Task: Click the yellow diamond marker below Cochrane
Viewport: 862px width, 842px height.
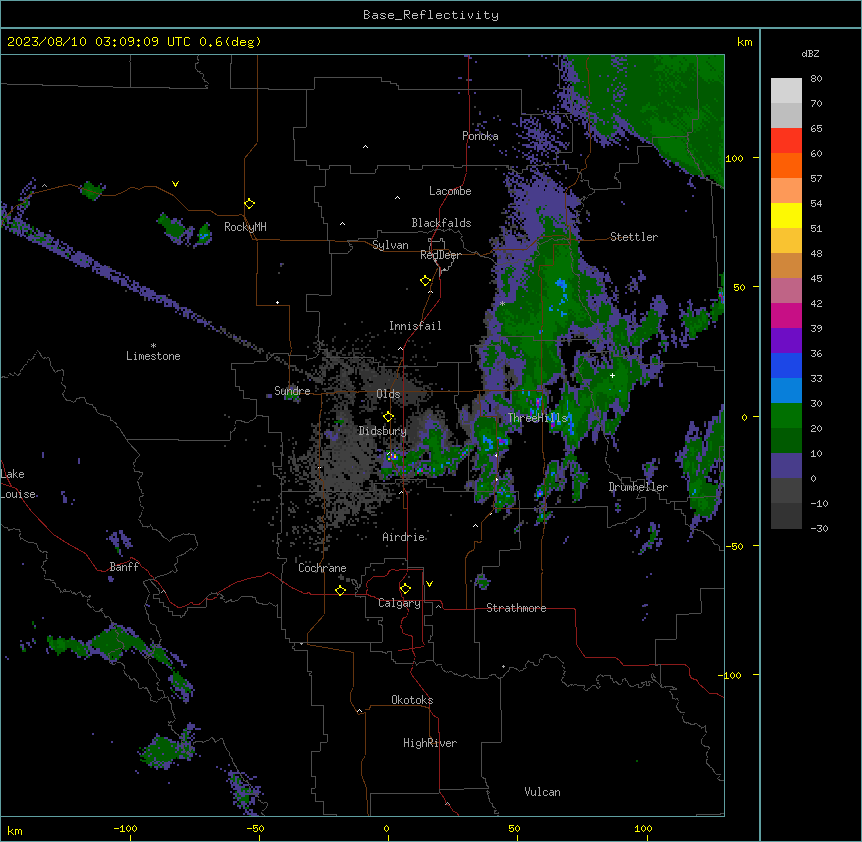Action: 340,590
